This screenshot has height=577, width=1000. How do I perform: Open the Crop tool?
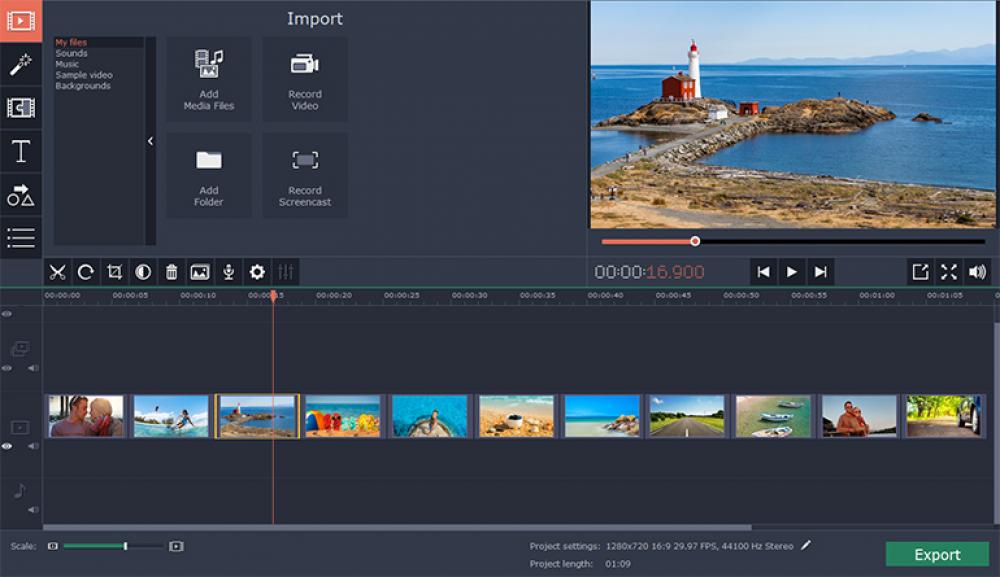(115, 270)
